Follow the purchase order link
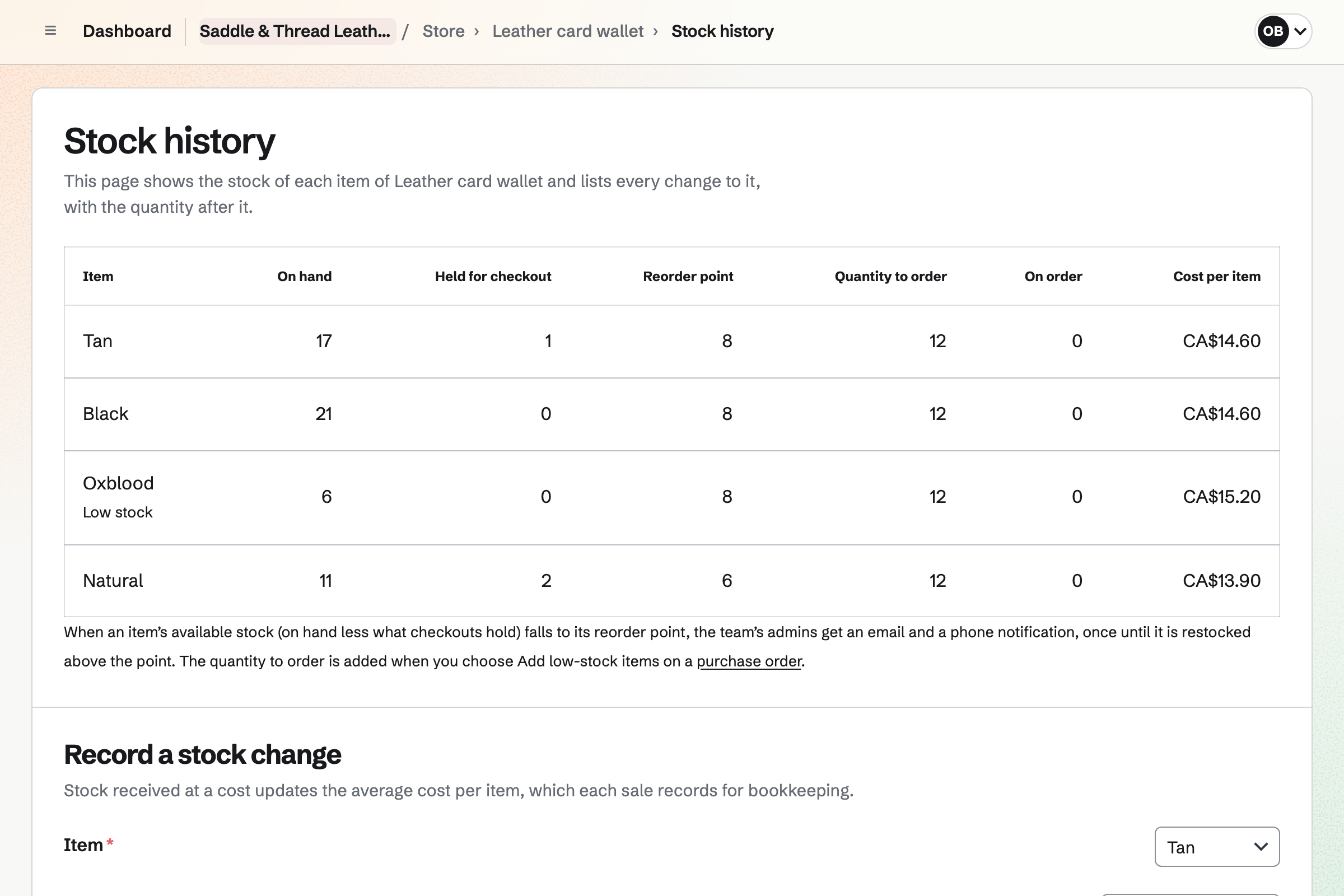Screen dimensions: 1344x896 pos(749,661)
